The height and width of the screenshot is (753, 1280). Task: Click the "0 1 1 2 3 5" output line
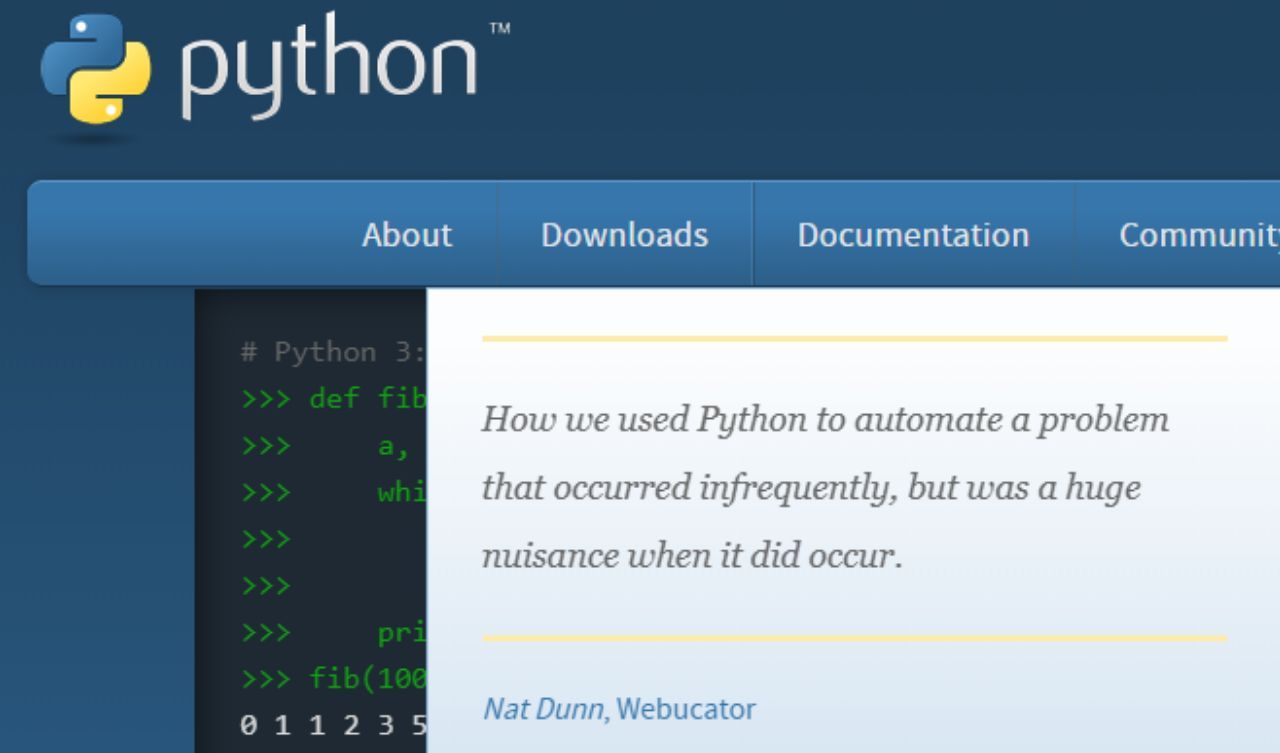point(334,726)
